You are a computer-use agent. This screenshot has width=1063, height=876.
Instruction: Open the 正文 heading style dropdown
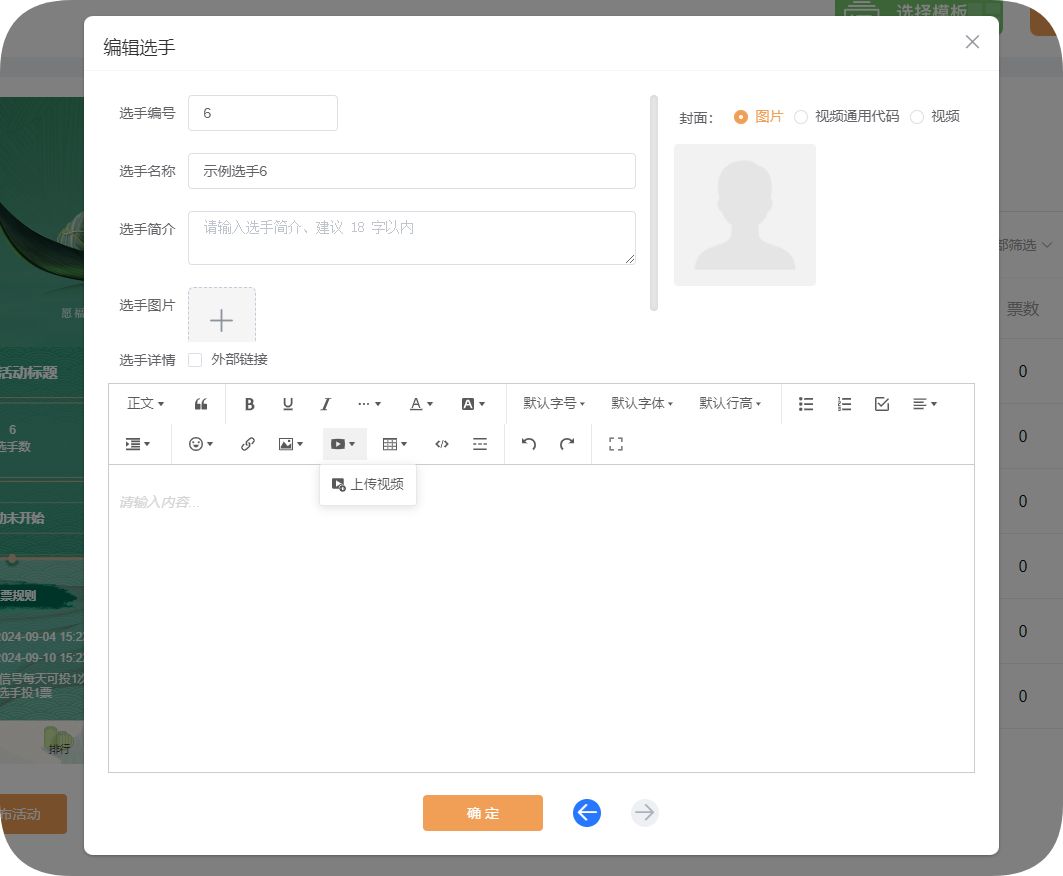click(x=145, y=404)
